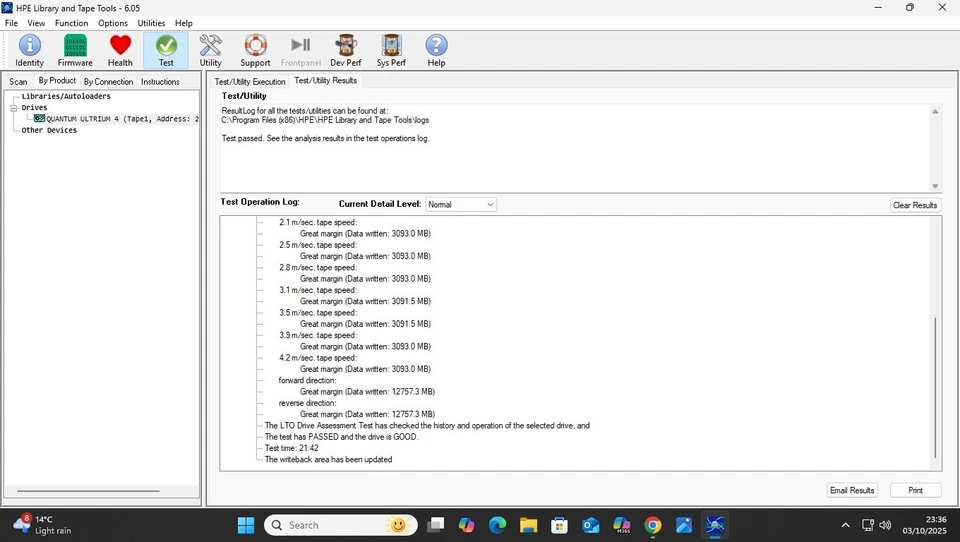Select the Other Devices tree node
Screen dimensions: 960x542
tap(49, 130)
